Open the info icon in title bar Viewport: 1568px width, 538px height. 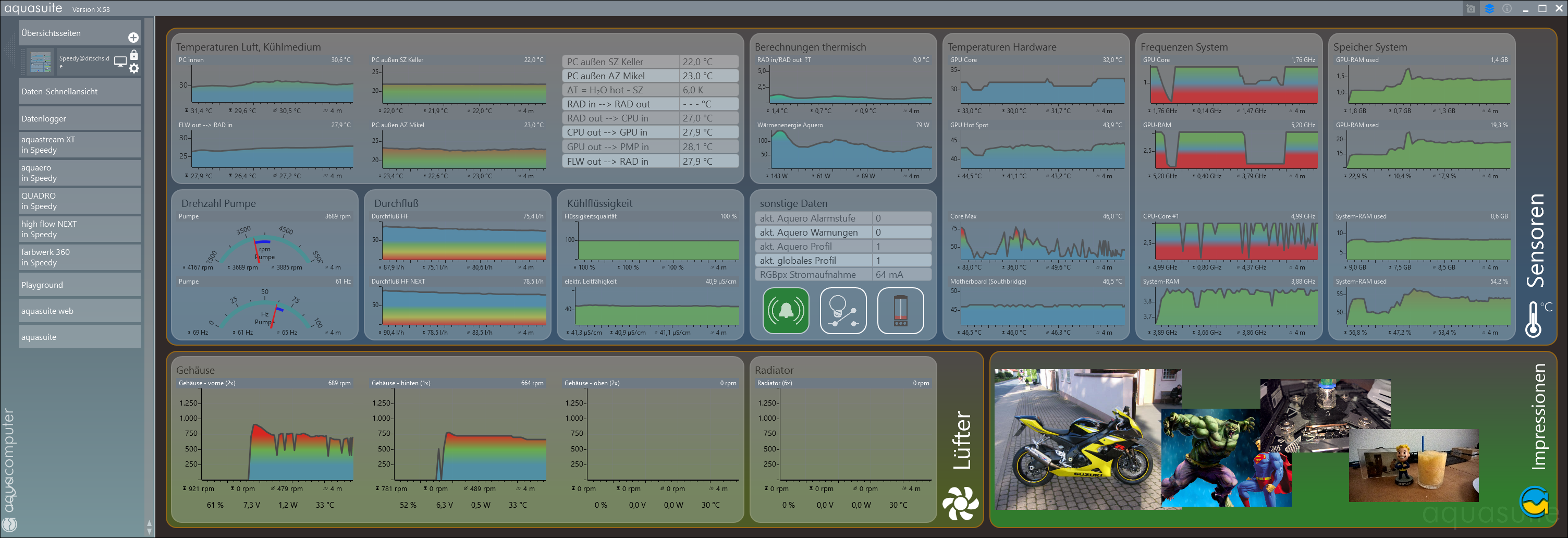1506,8
